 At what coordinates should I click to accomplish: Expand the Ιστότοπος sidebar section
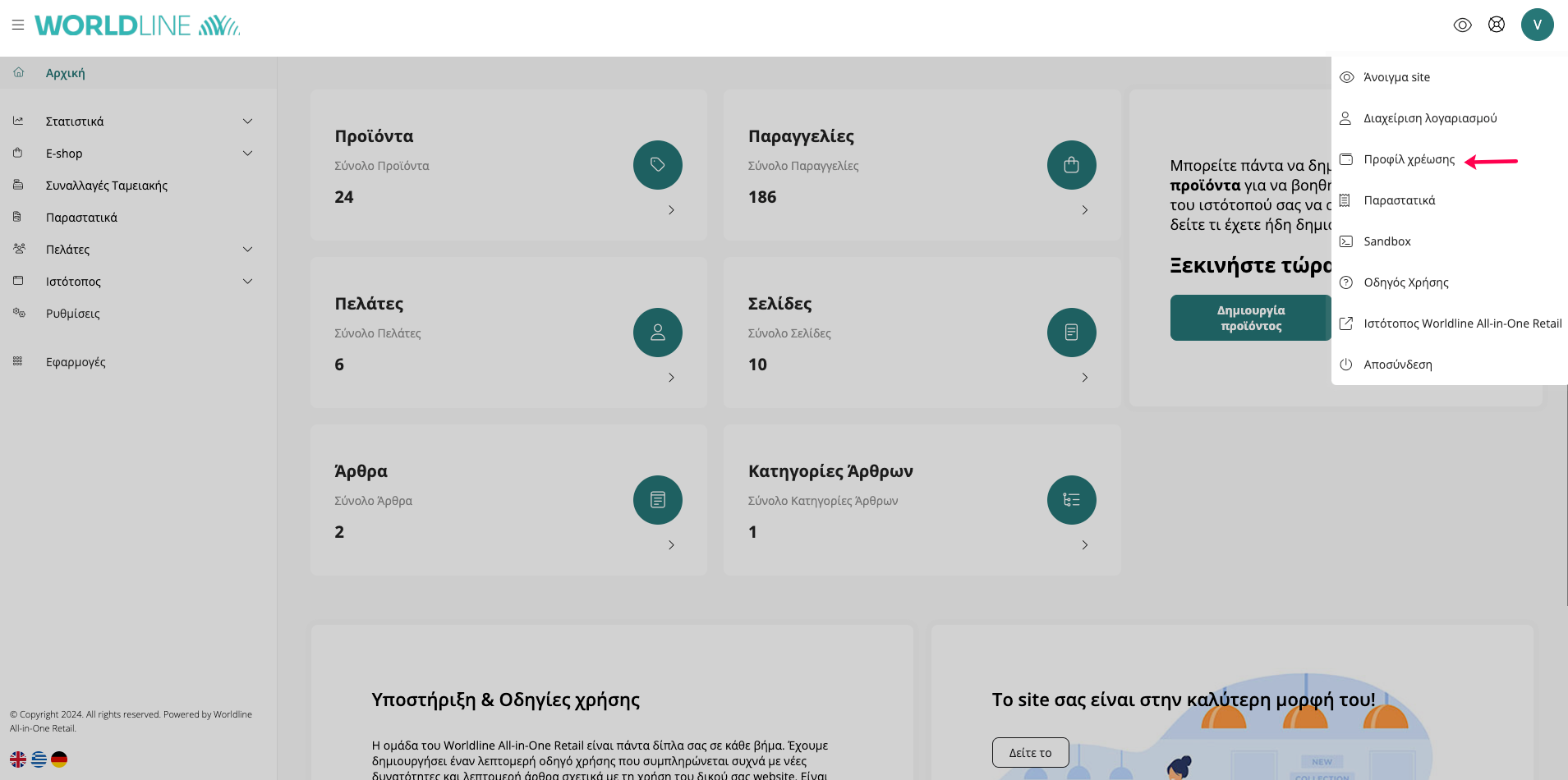click(247, 282)
